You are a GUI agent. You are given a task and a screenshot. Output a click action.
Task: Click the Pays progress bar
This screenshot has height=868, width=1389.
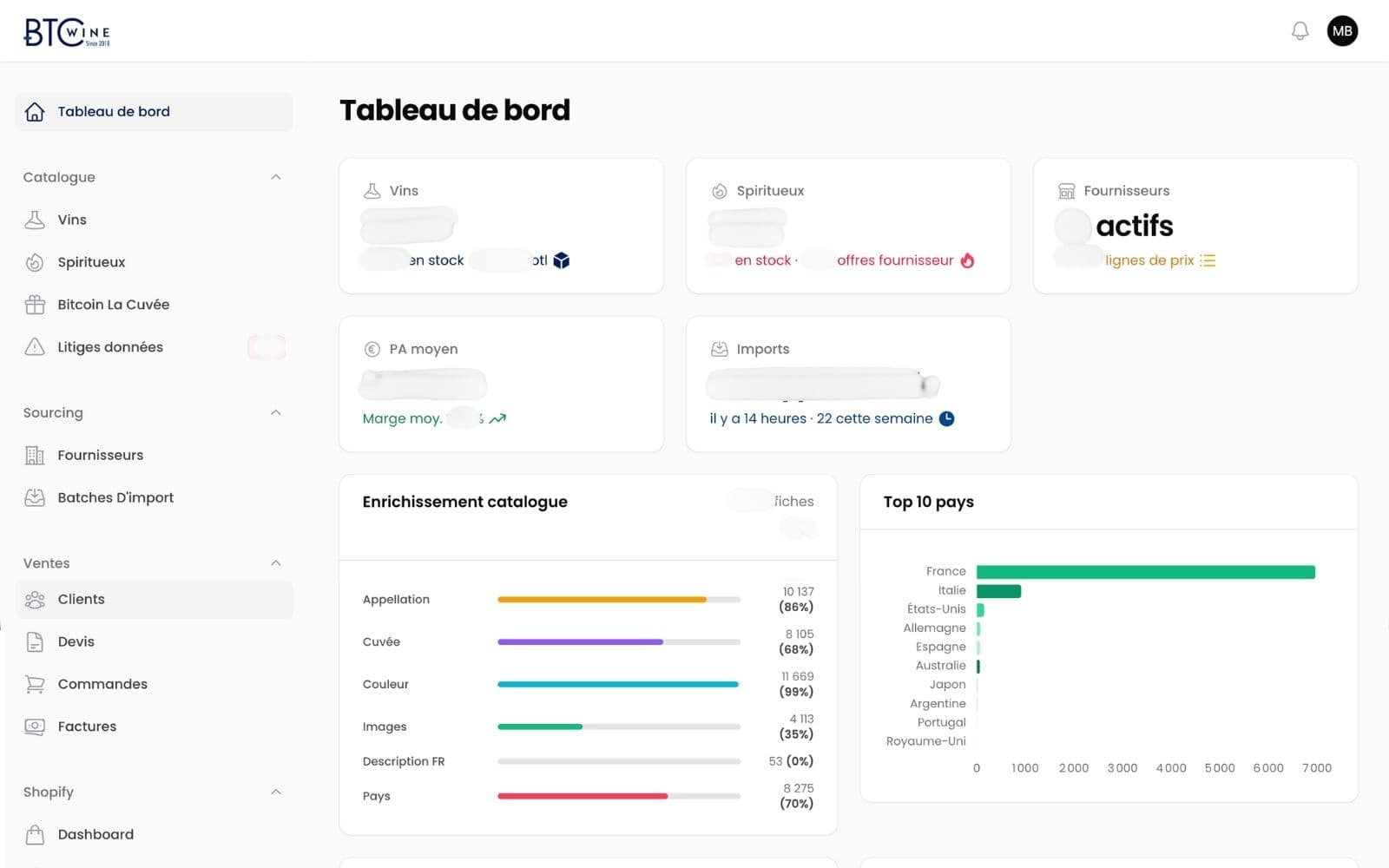619,796
